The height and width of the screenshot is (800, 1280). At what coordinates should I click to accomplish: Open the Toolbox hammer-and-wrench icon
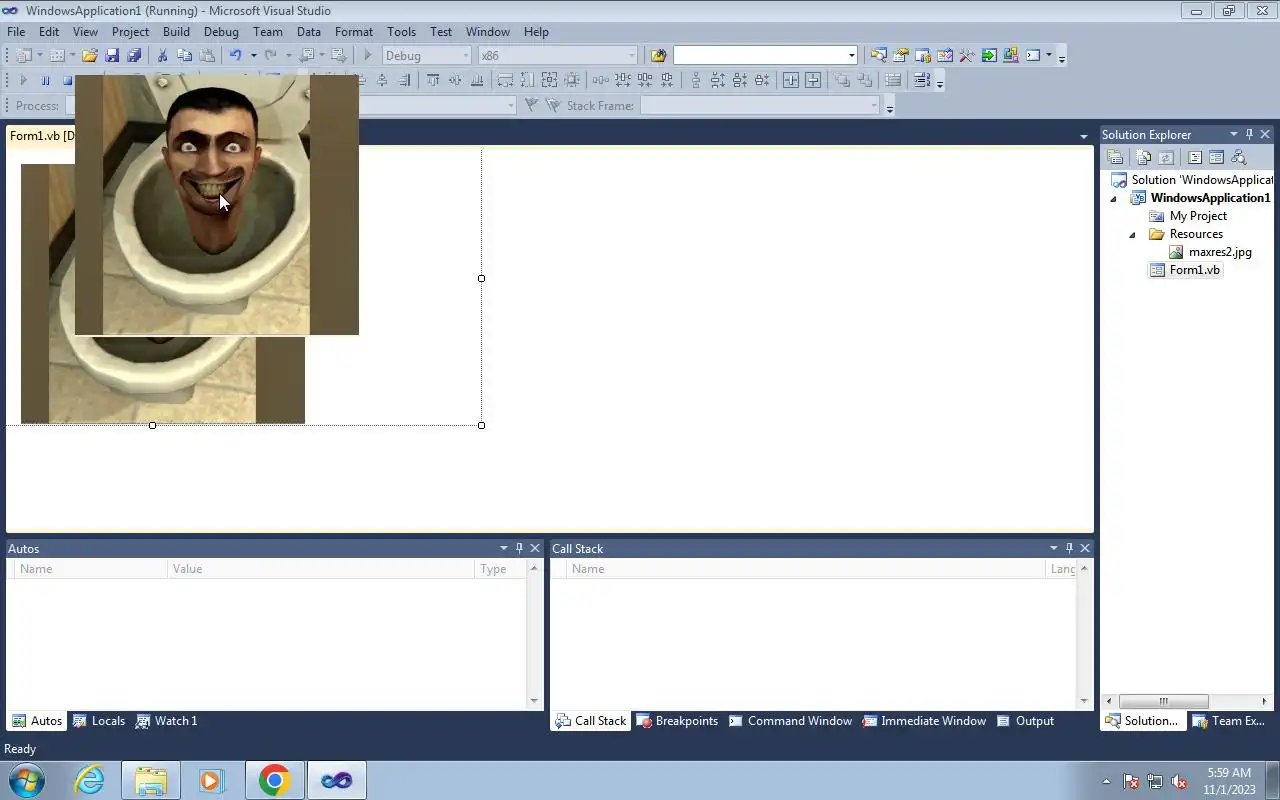pos(967,56)
